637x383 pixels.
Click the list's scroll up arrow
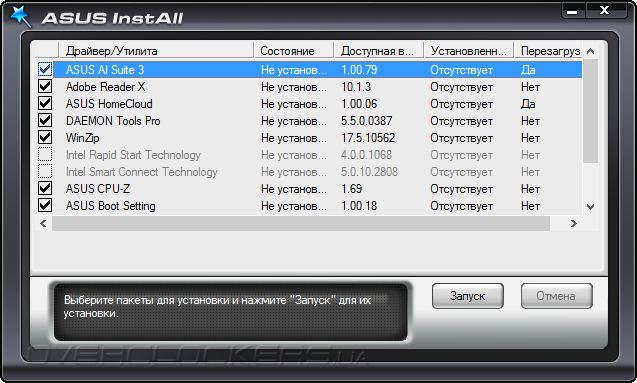(591, 51)
